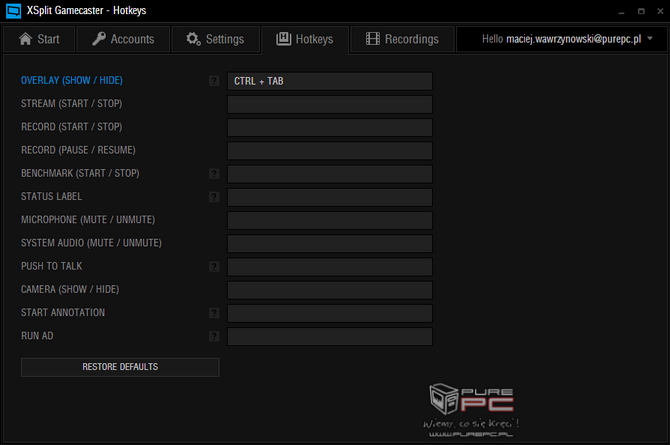670x445 pixels.
Task: Click the Restore Defaults button
Action: click(120, 367)
